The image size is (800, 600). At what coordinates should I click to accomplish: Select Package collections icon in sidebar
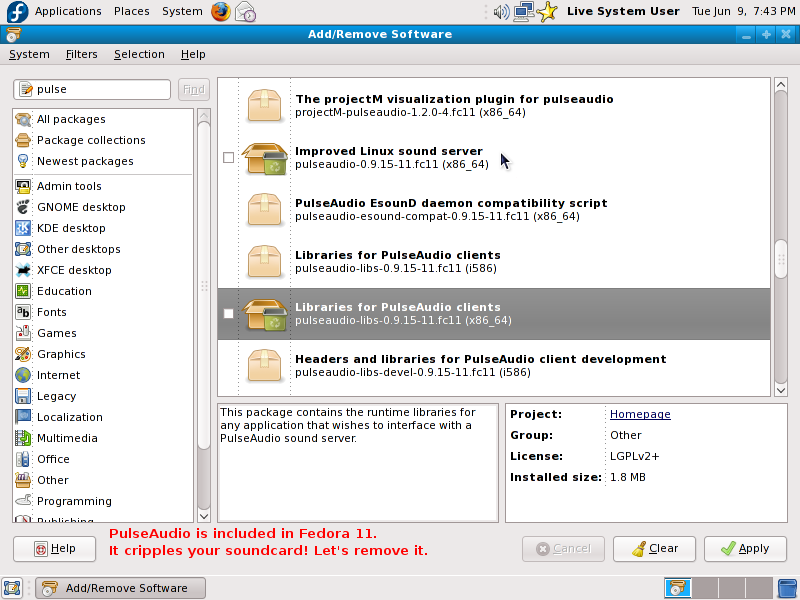coord(23,140)
